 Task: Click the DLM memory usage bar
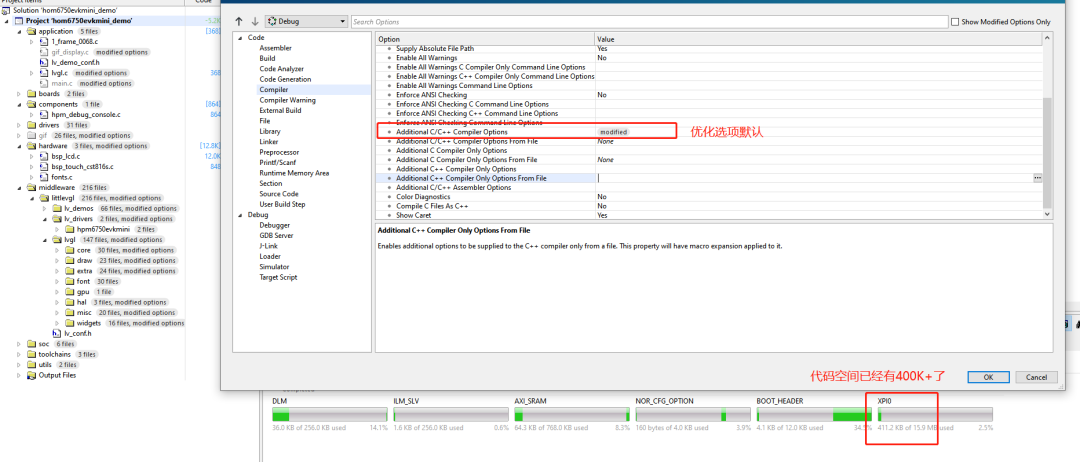[x=330, y=414]
